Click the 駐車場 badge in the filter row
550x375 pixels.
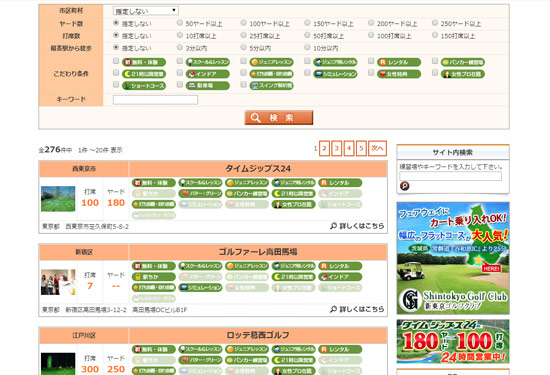(208, 86)
